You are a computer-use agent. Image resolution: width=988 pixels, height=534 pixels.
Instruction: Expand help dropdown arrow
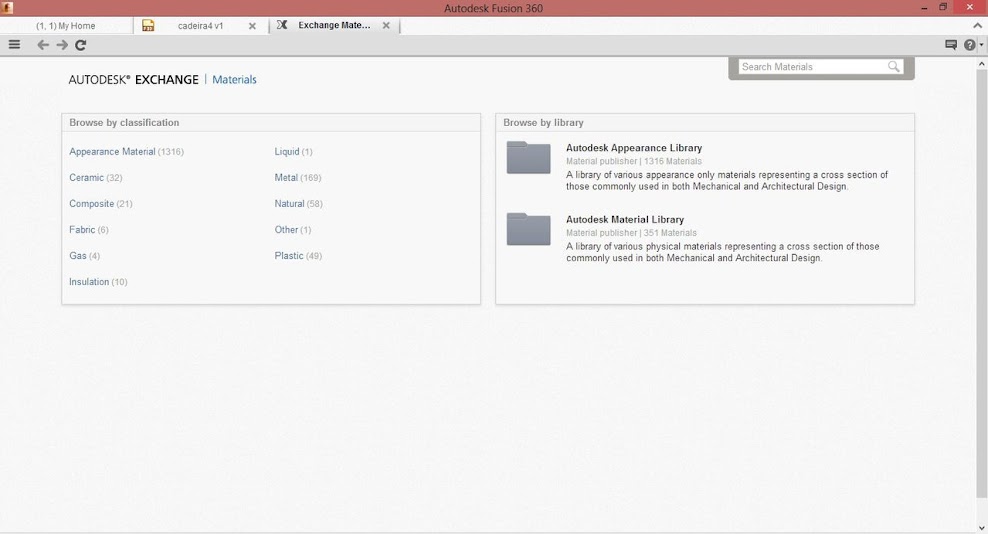coord(981,45)
